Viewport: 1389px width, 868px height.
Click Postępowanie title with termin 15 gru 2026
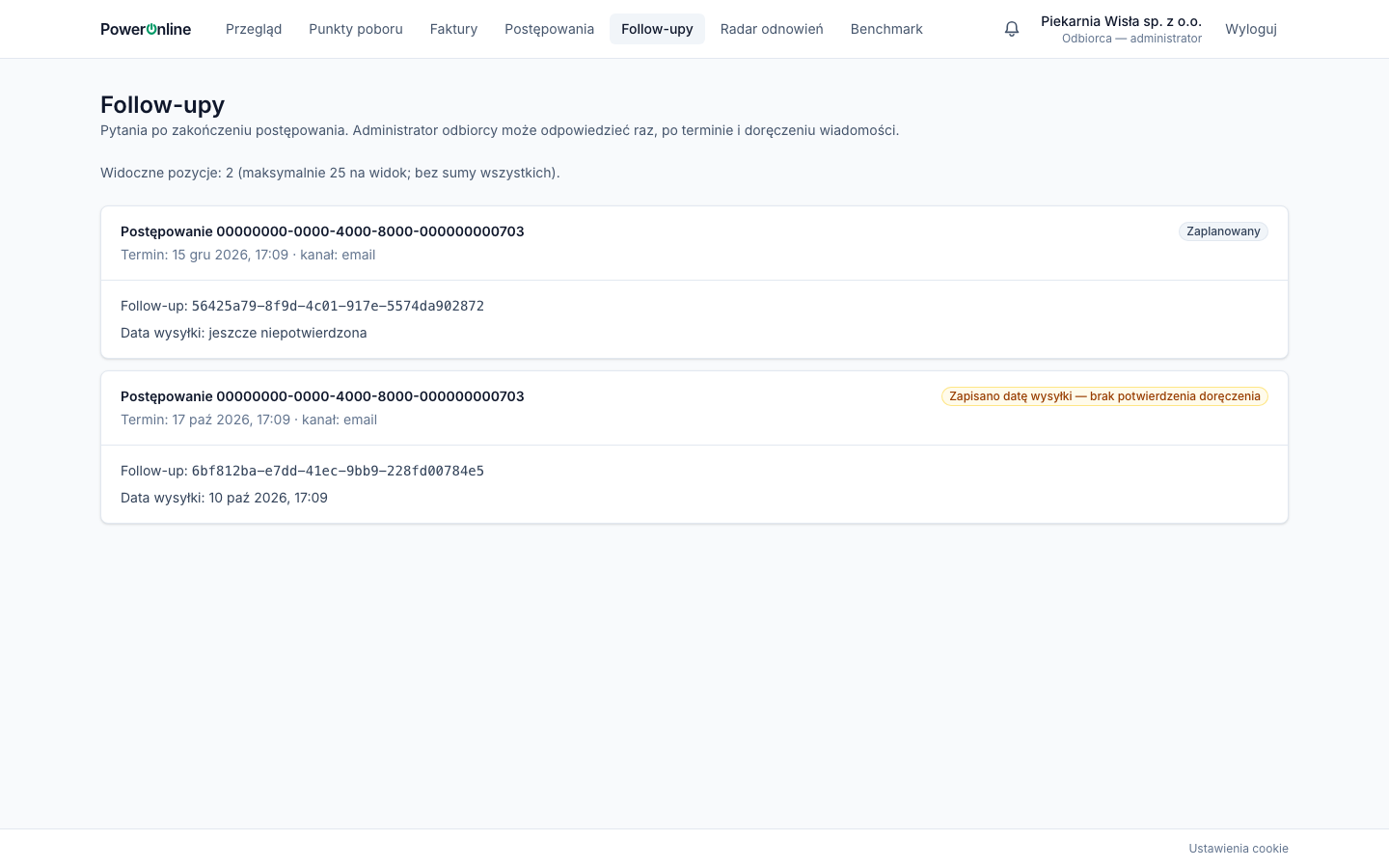click(x=322, y=231)
